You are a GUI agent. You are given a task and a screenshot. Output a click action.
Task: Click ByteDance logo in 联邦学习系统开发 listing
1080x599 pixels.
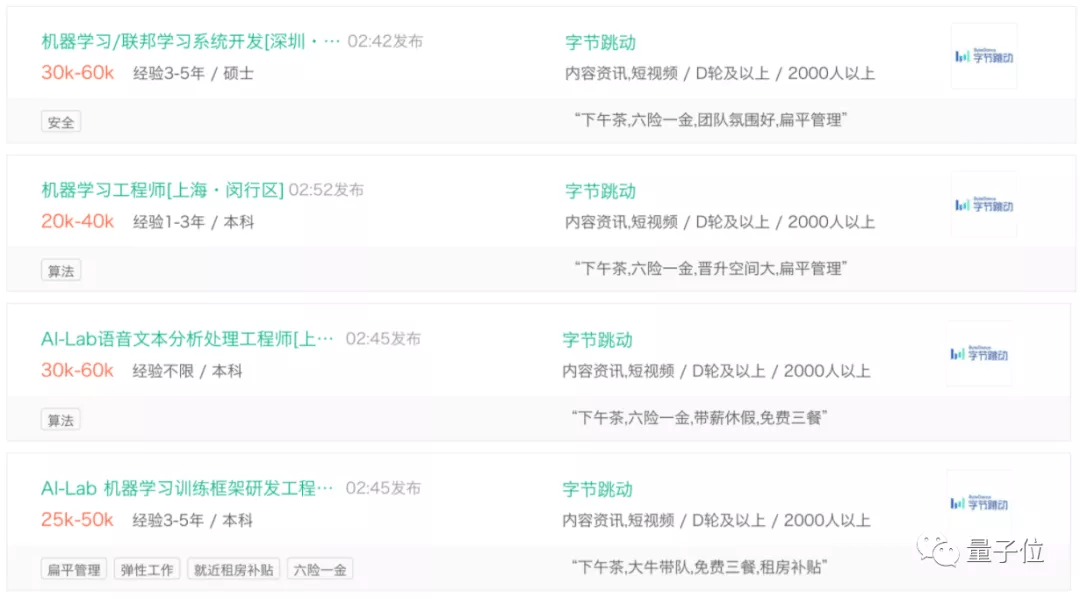(984, 56)
